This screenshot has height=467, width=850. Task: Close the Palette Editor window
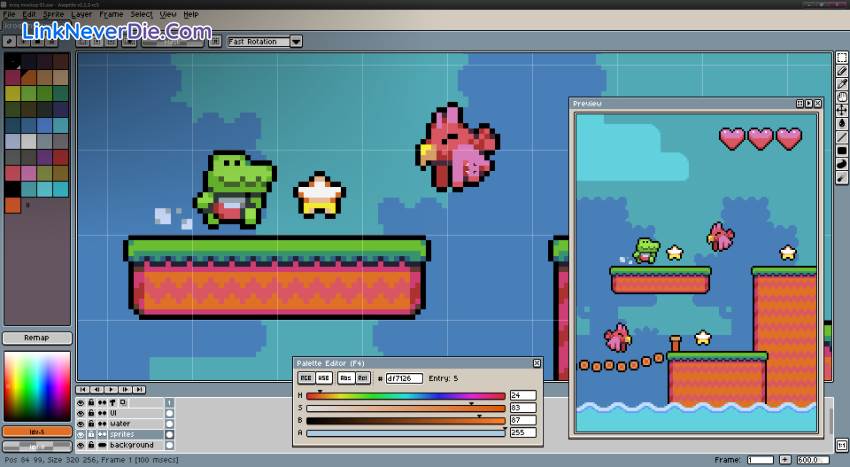(537, 363)
